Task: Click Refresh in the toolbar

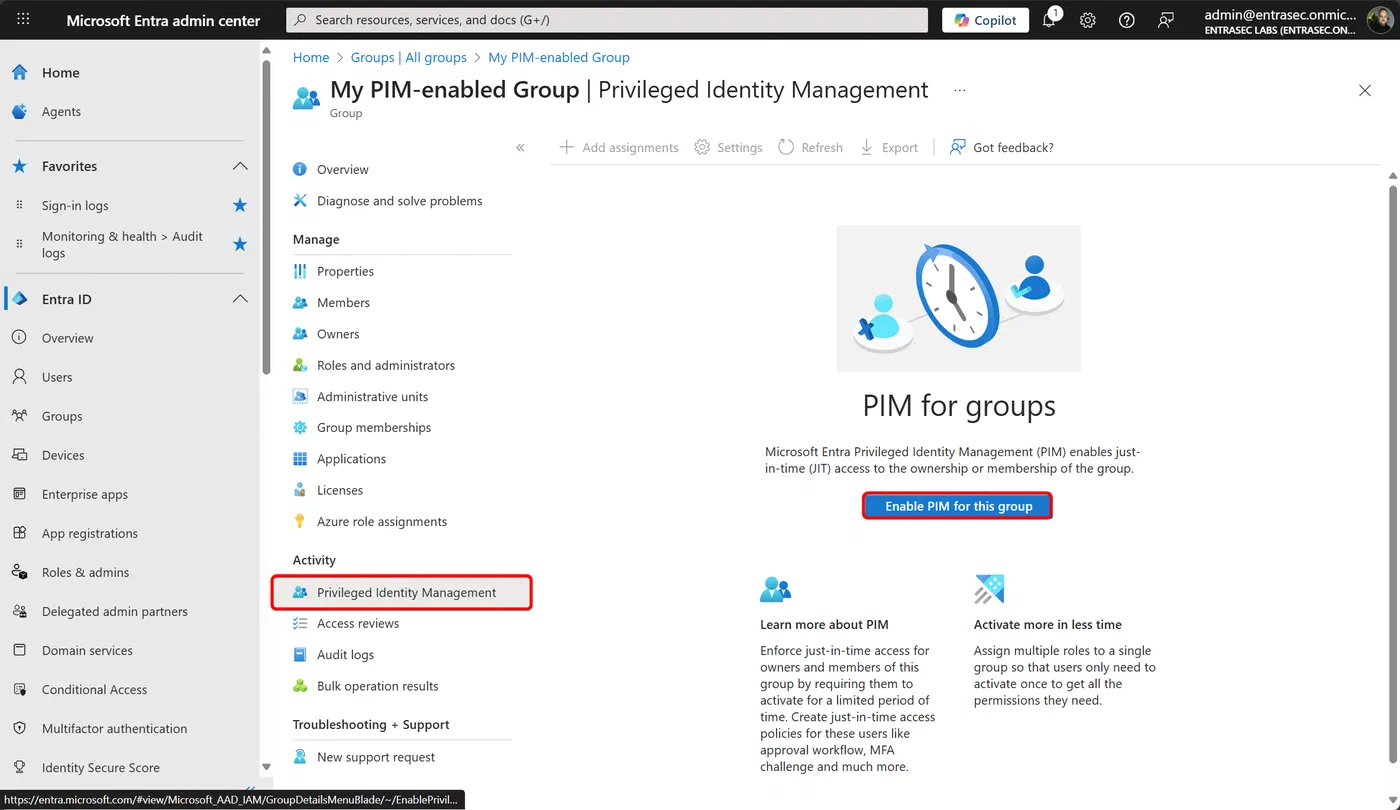Action: pos(811,147)
